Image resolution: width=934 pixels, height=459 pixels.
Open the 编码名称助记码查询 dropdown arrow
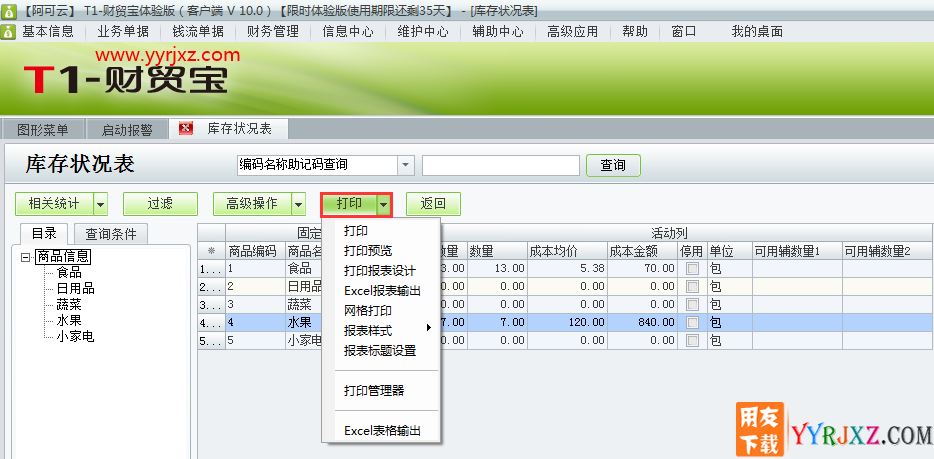tap(406, 165)
